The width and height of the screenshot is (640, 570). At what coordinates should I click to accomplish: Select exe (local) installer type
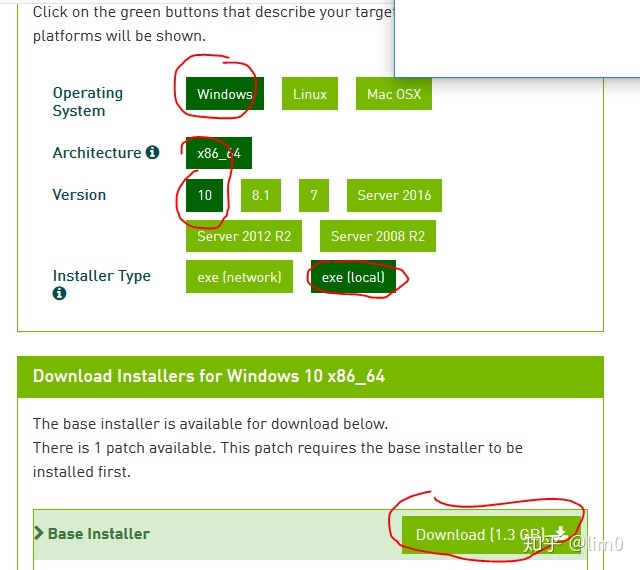point(353,277)
